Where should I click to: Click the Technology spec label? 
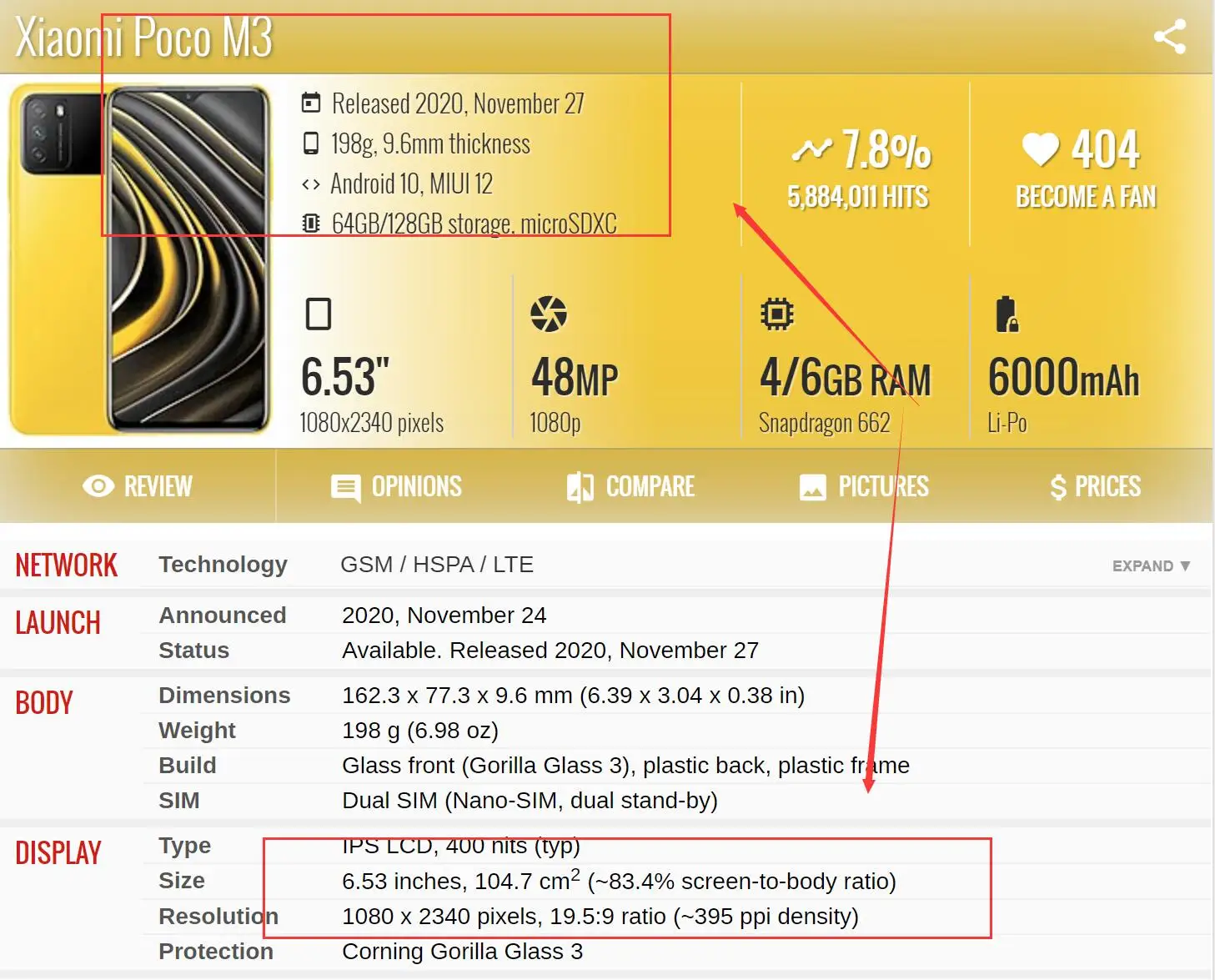(223, 565)
